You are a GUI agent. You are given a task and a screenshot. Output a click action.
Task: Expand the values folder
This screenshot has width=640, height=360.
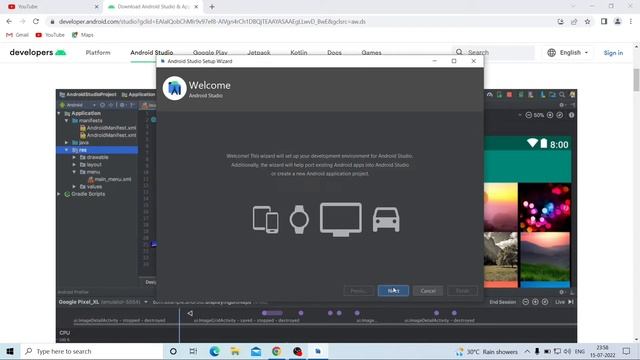coord(74,187)
